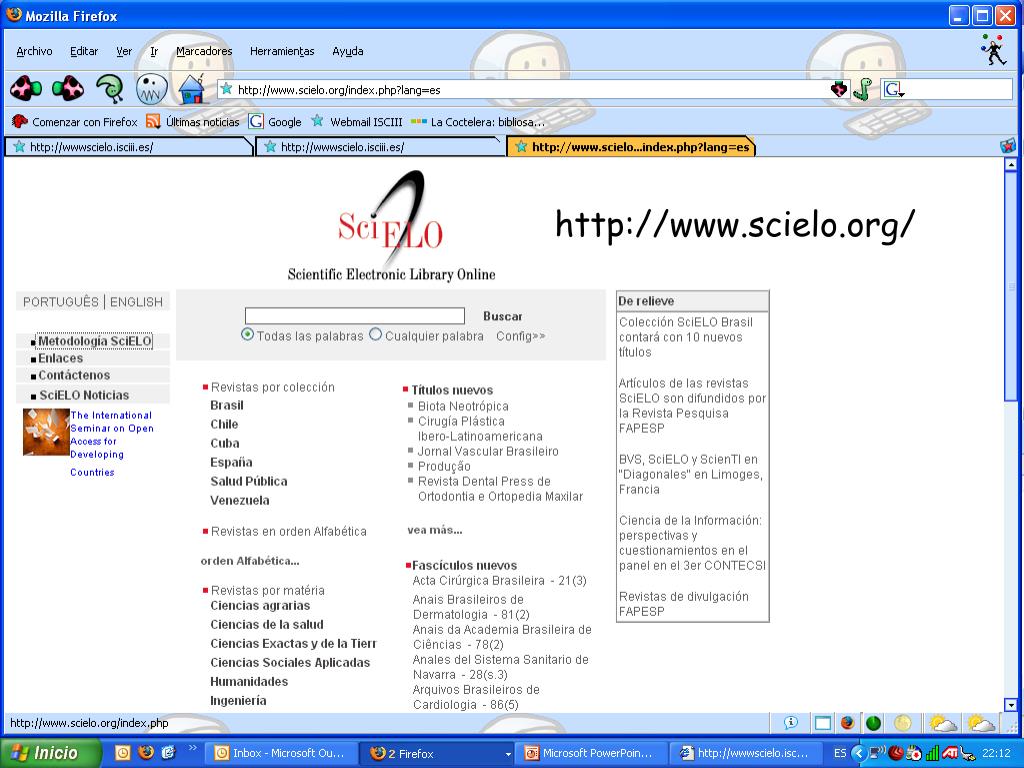This screenshot has width=1024, height=768.
Task: Switch the site language to PORTUGUÊS
Action: 61,302
